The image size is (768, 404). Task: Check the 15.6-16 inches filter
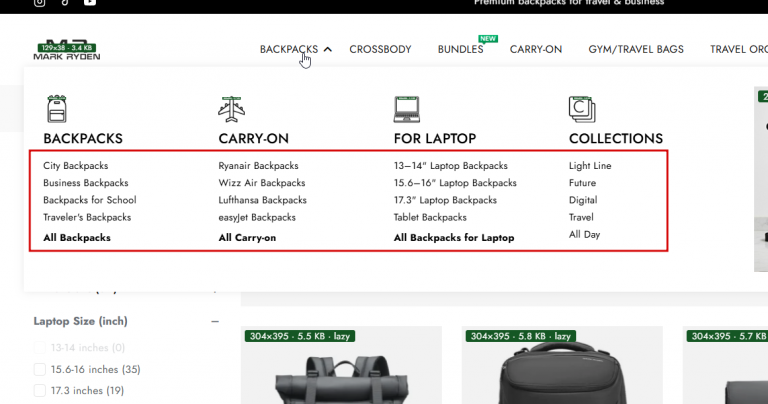click(x=40, y=369)
